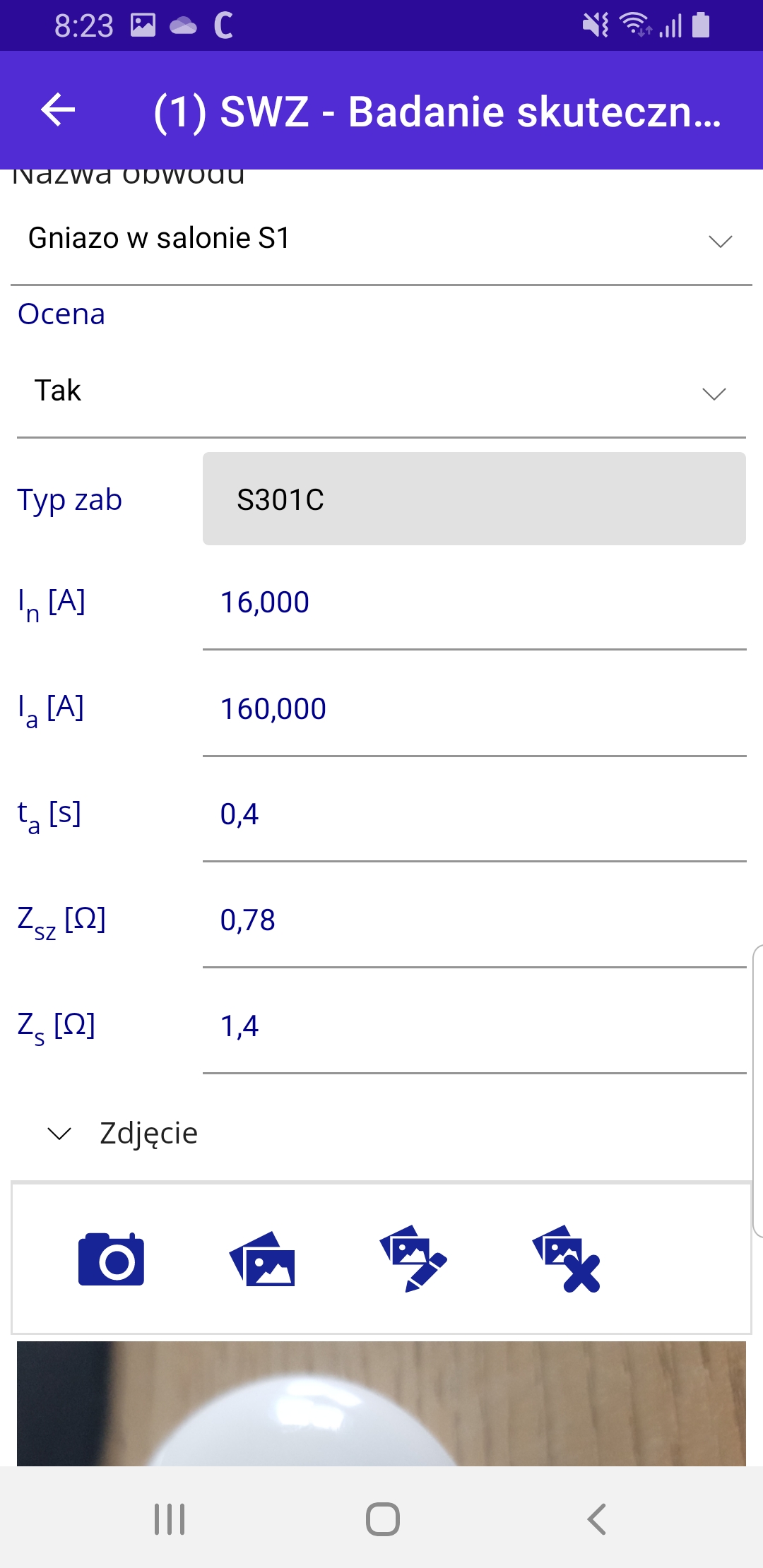
Task: Delete the photo with X icon
Action: 566,1259
